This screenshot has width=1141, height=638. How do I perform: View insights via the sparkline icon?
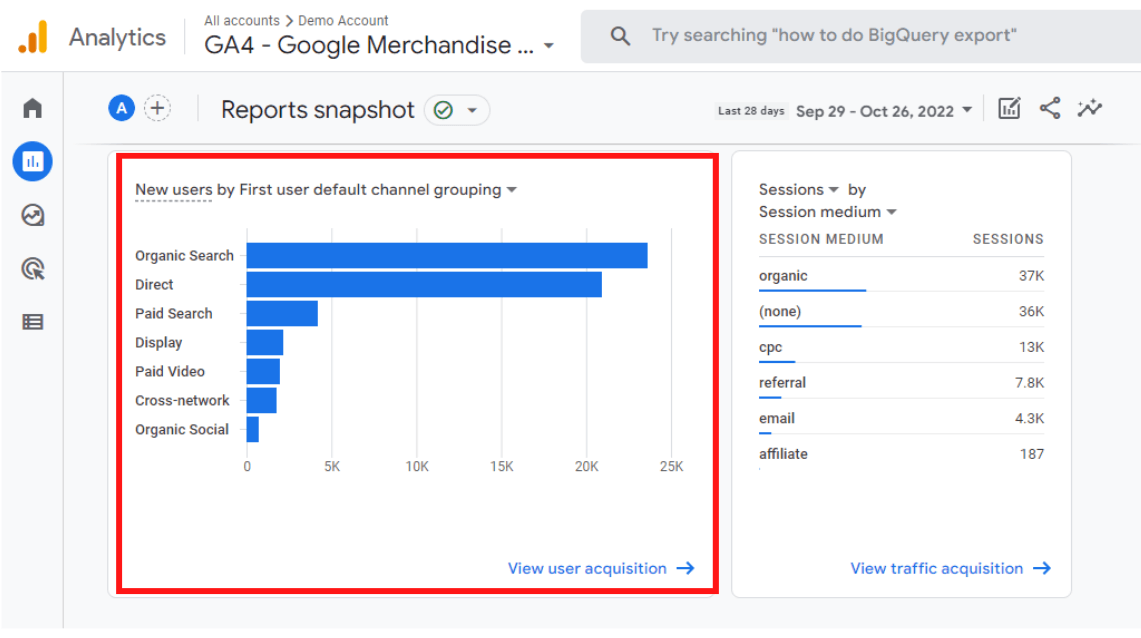tap(1090, 108)
